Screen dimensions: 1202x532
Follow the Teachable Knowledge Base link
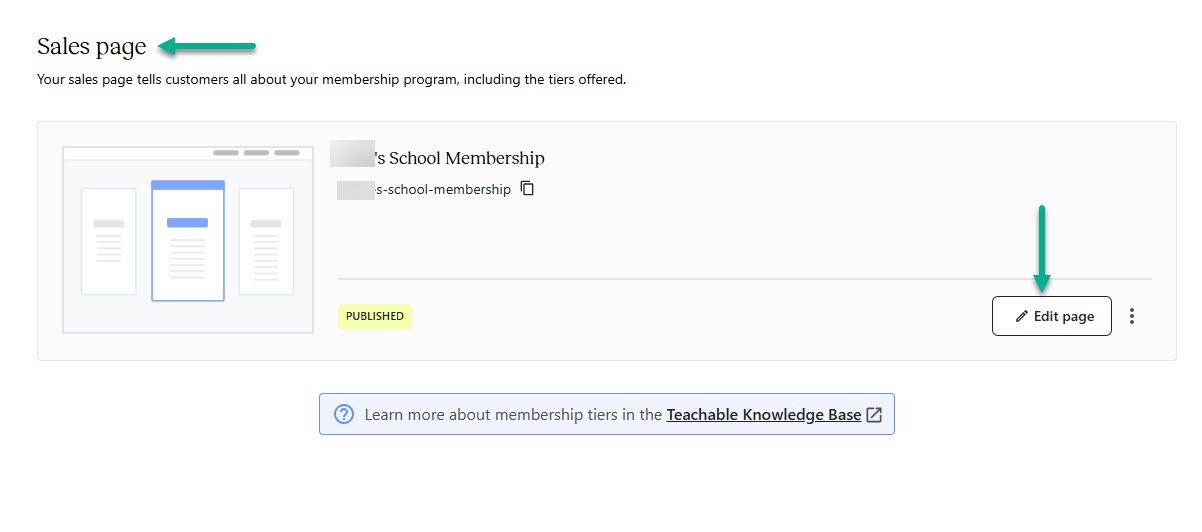pyautogui.click(x=764, y=414)
